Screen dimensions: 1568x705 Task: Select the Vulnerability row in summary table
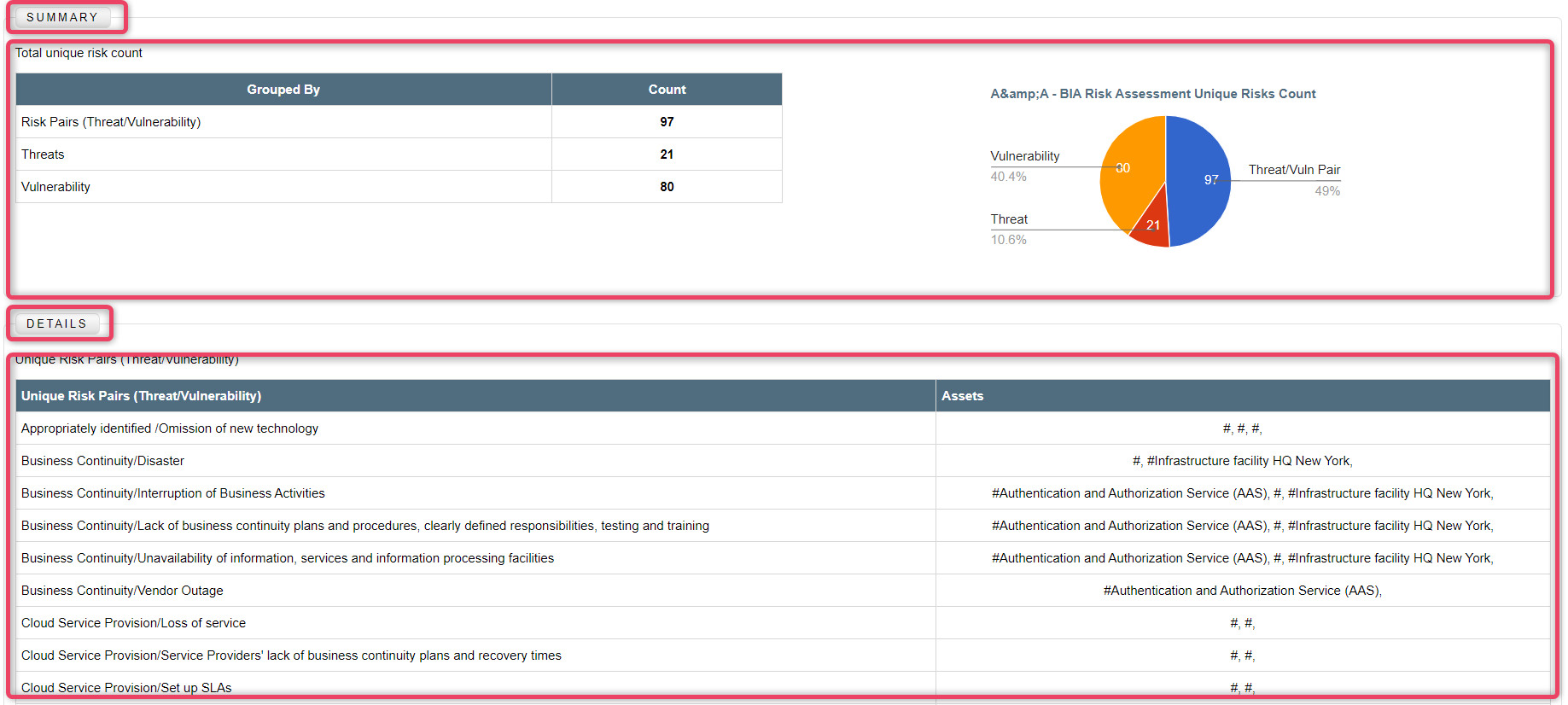pos(399,187)
